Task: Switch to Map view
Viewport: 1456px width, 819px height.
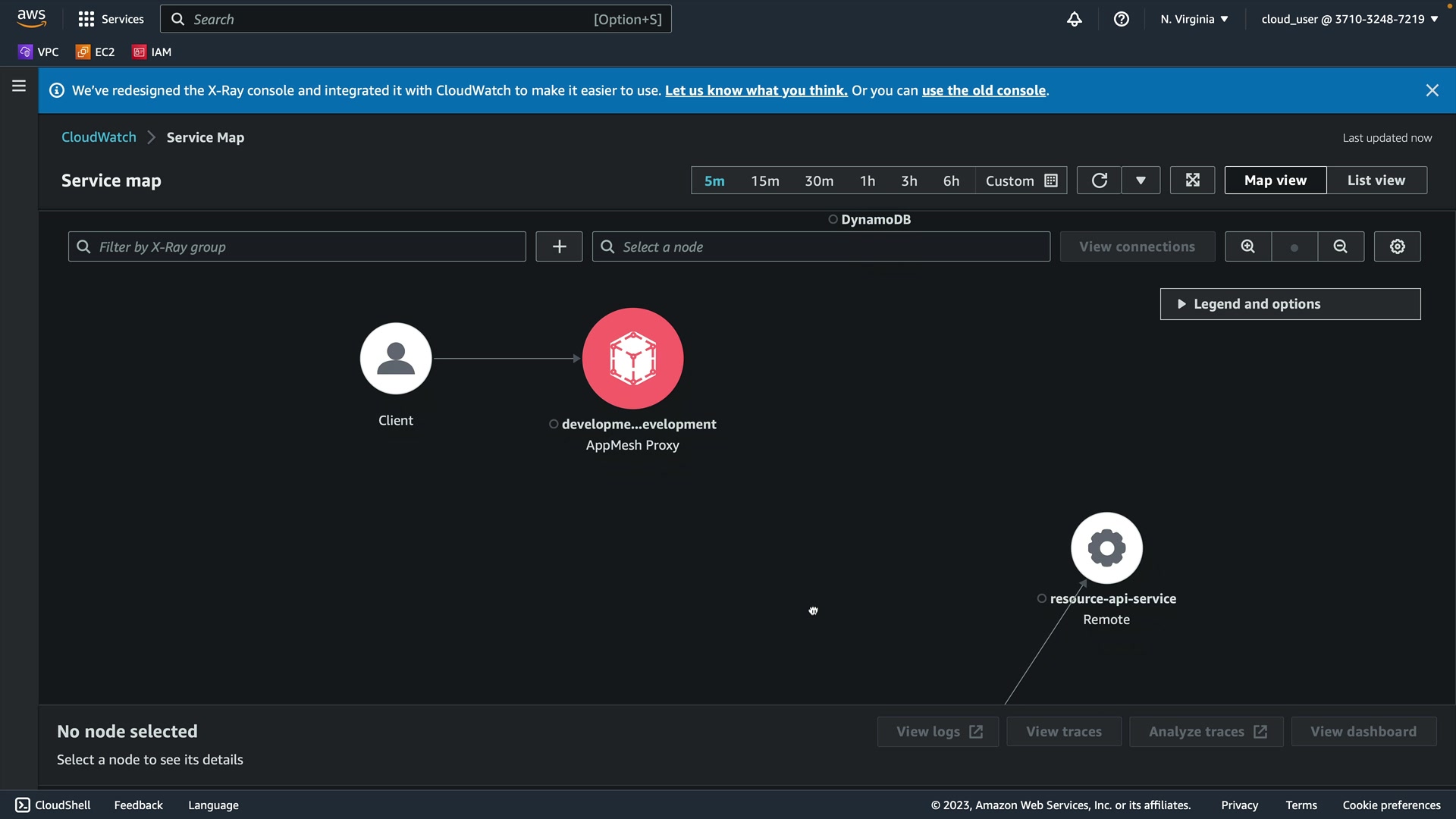Action: click(x=1275, y=180)
